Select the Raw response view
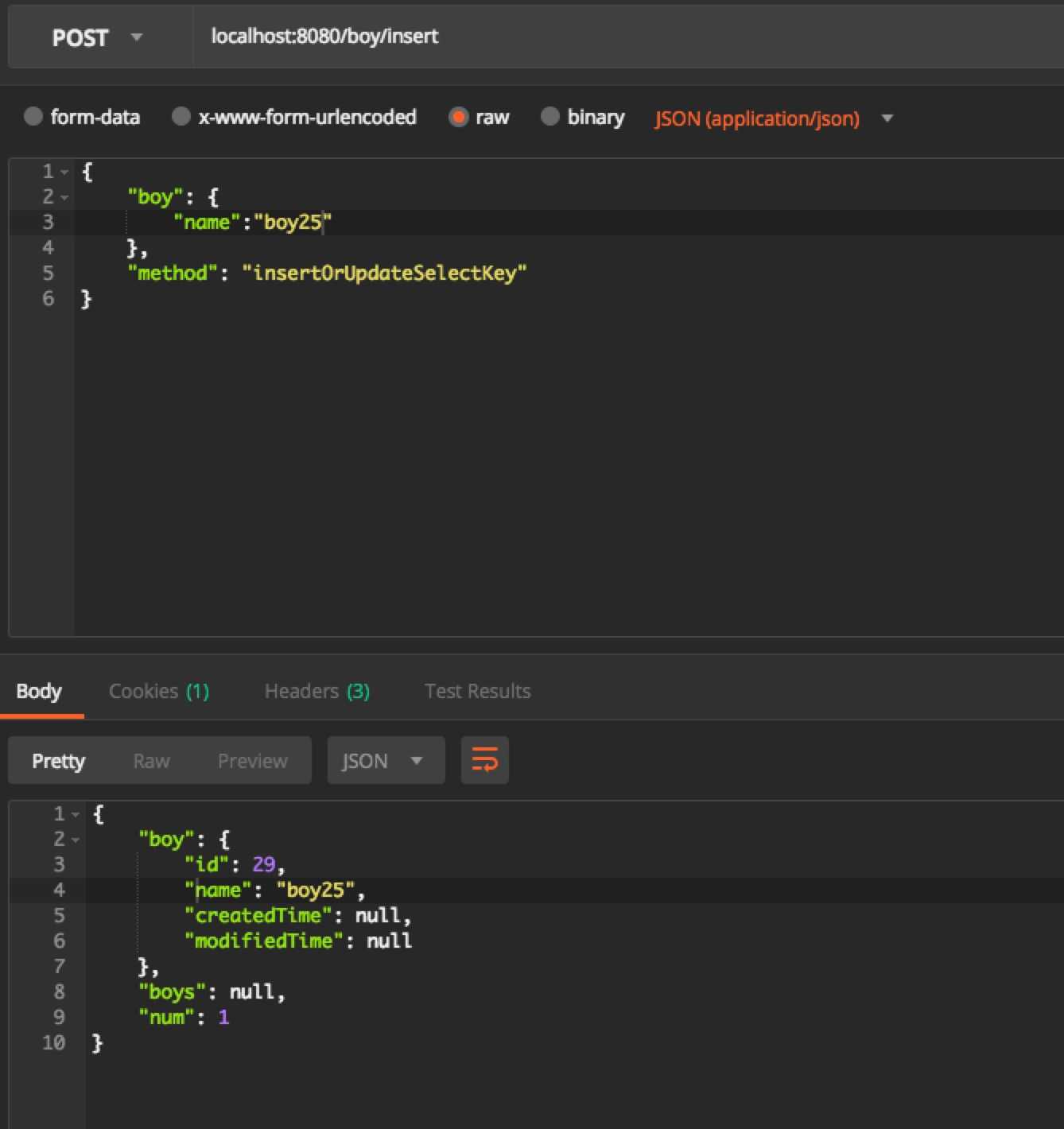Screen dimensions: 1064x1129 coord(151,761)
